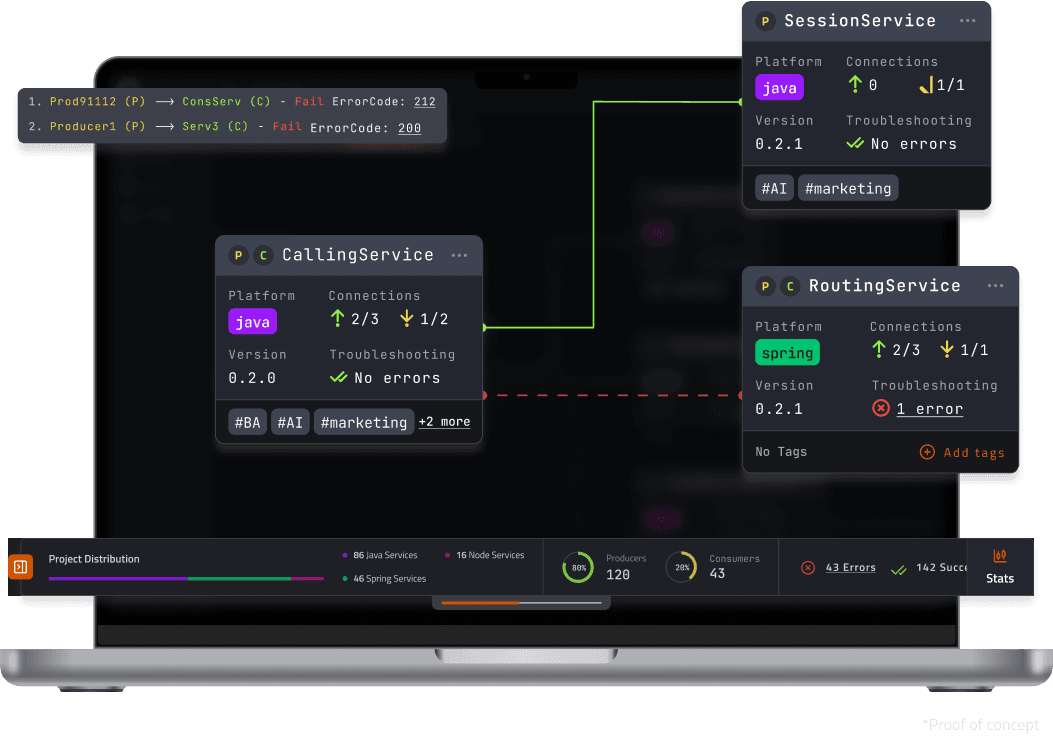Click red error icon on RoutingService troubleshooting
This screenshot has height=736, width=1053.
[x=880, y=408]
